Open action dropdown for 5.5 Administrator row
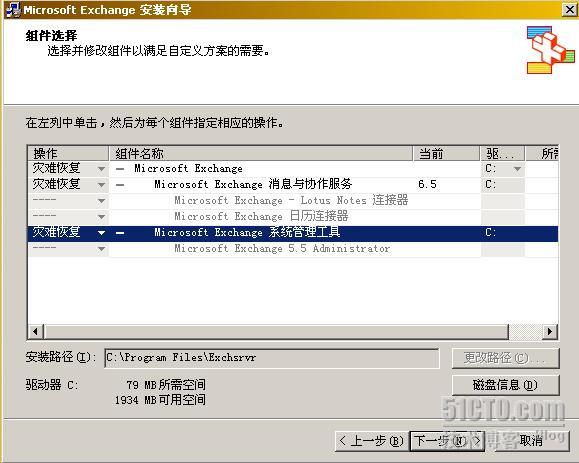 click(101, 249)
